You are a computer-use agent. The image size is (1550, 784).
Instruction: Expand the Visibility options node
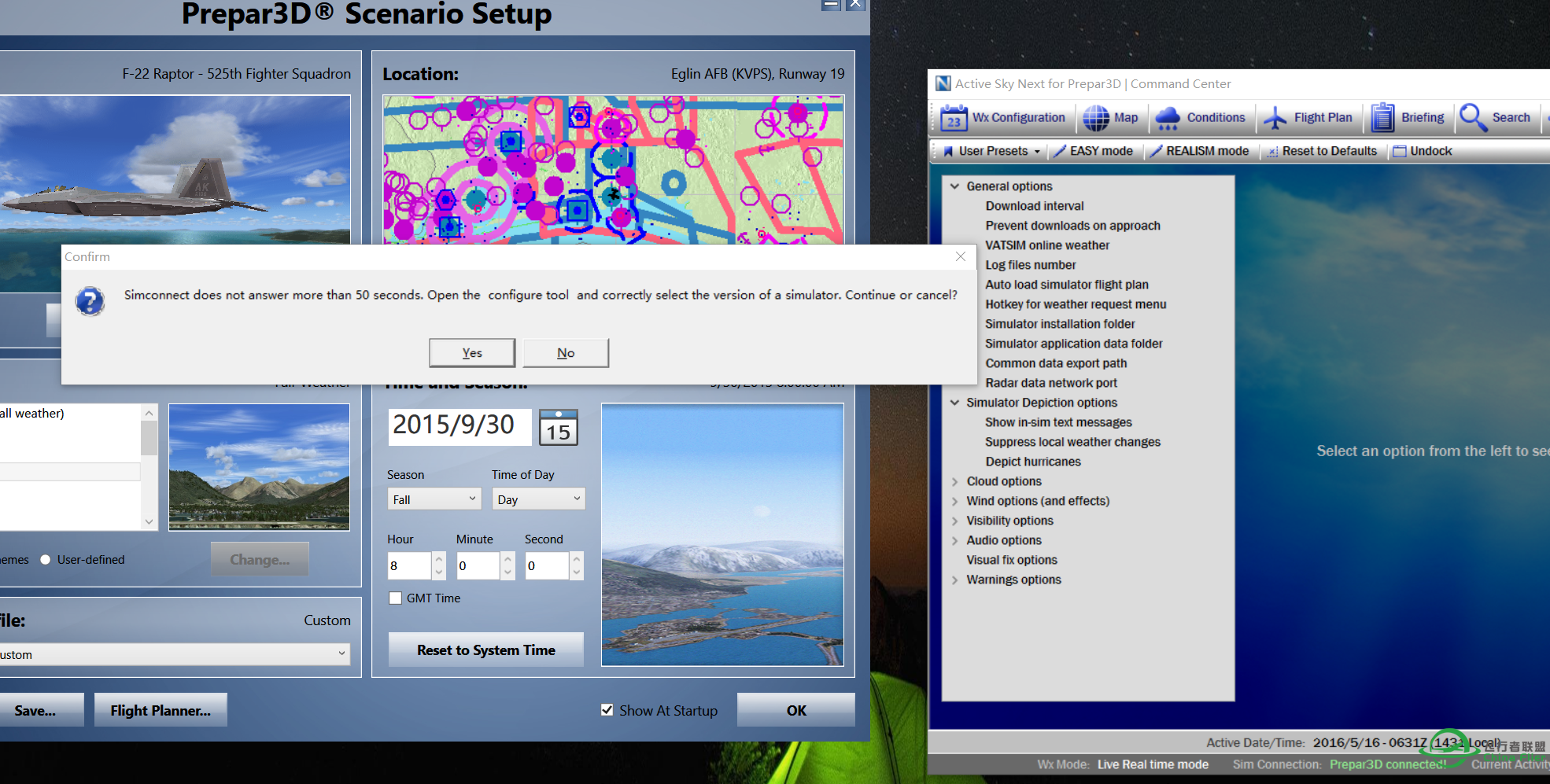(x=954, y=521)
